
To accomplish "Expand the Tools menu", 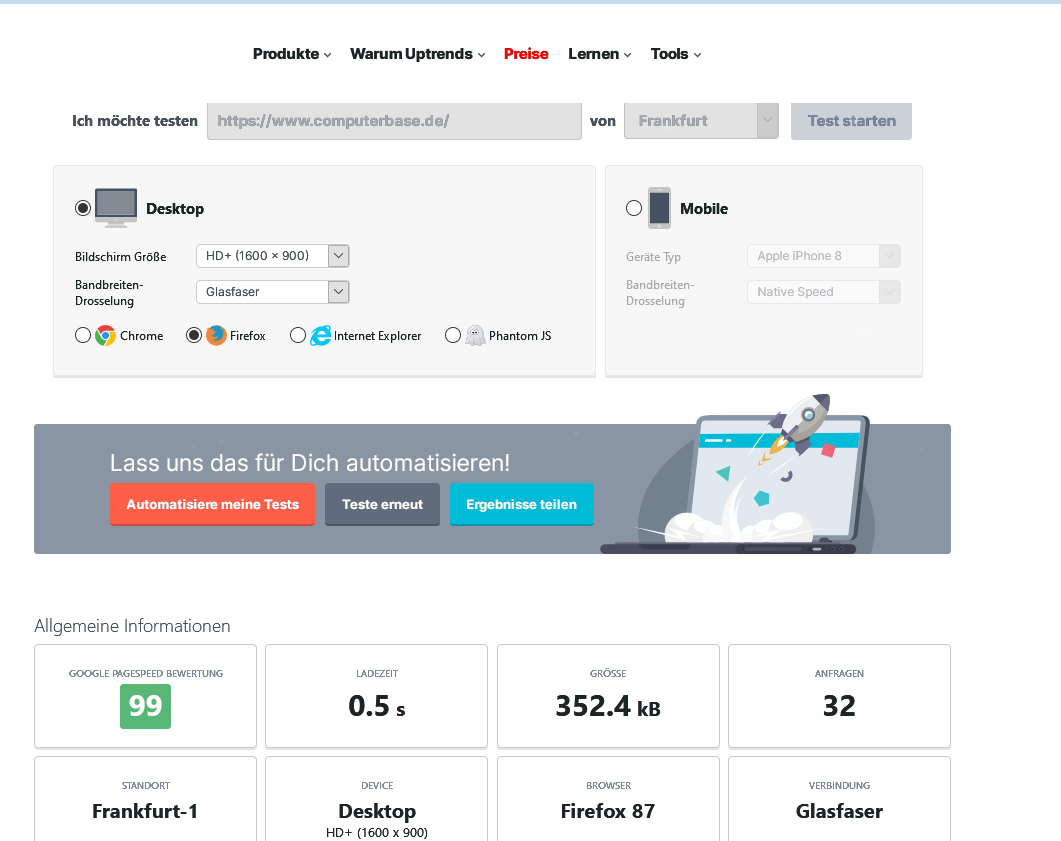I will click(x=676, y=54).
